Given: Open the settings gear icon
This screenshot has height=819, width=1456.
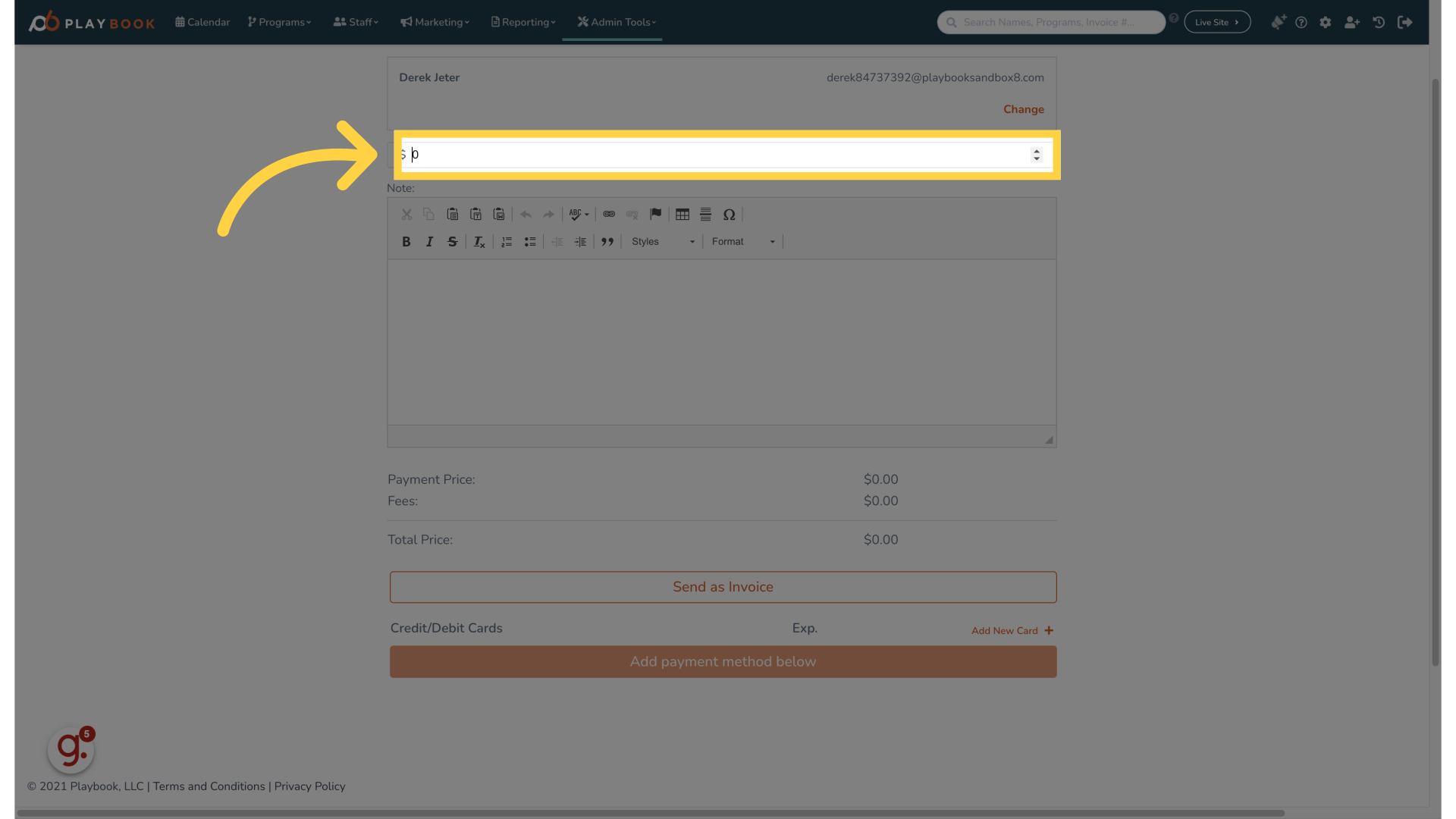Looking at the screenshot, I should (x=1326, y=22).
